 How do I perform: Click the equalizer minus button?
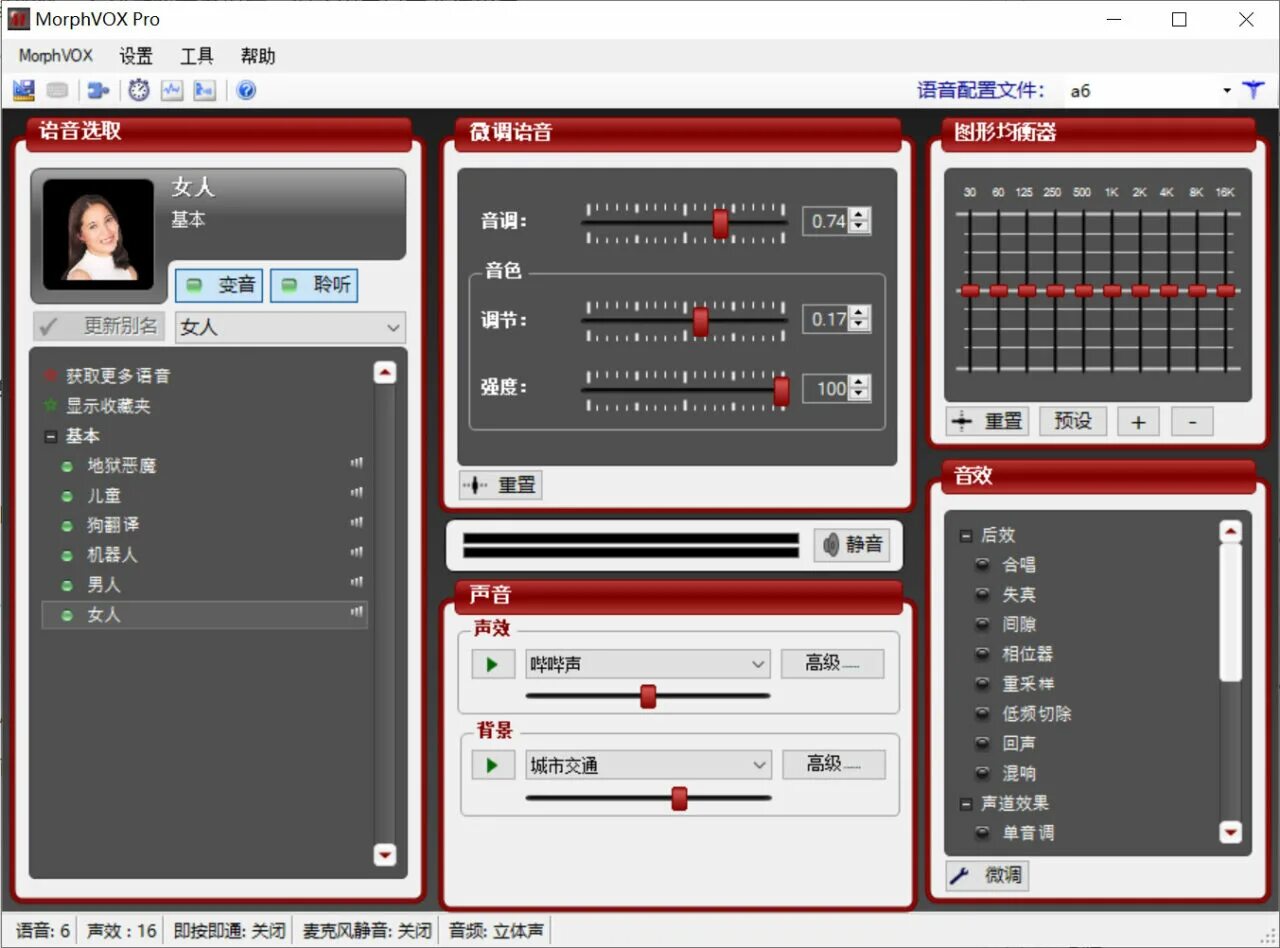pyautogui.click(x=1192, y=422)
